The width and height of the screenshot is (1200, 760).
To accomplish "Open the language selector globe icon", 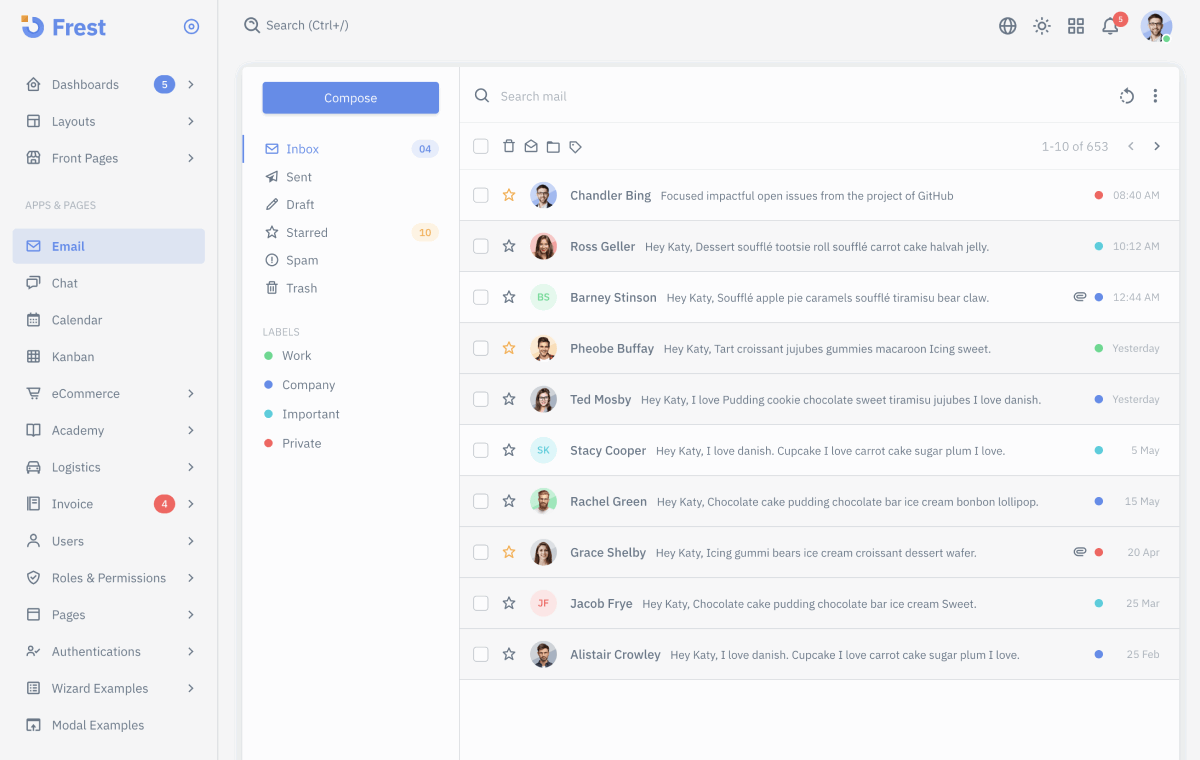I will click(x=1007, y=26).
